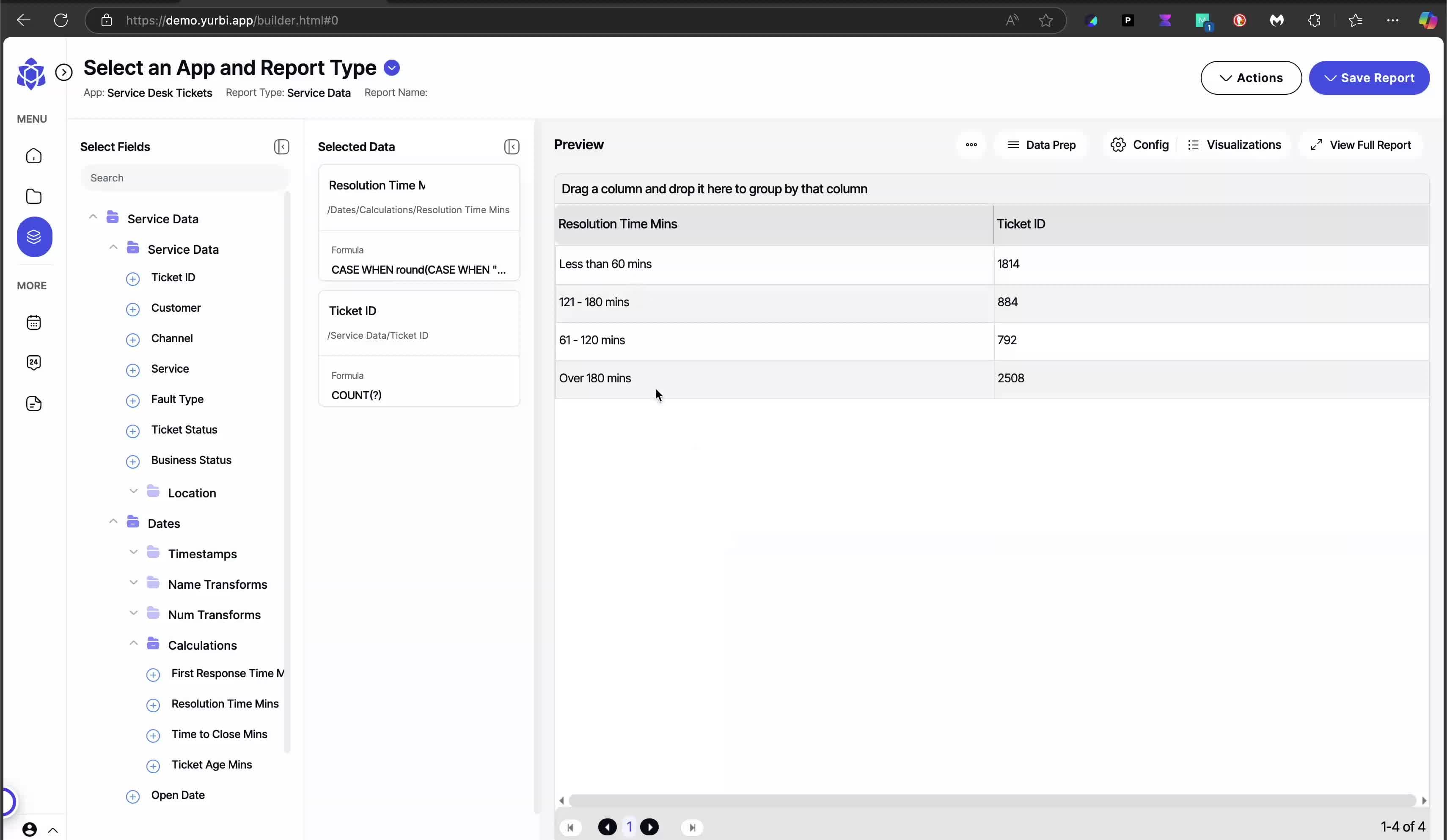The width and height of the screenshot is (1447, 840).
Task: Open the three-dots menu in Preview
Action: [x=971, y=145]
